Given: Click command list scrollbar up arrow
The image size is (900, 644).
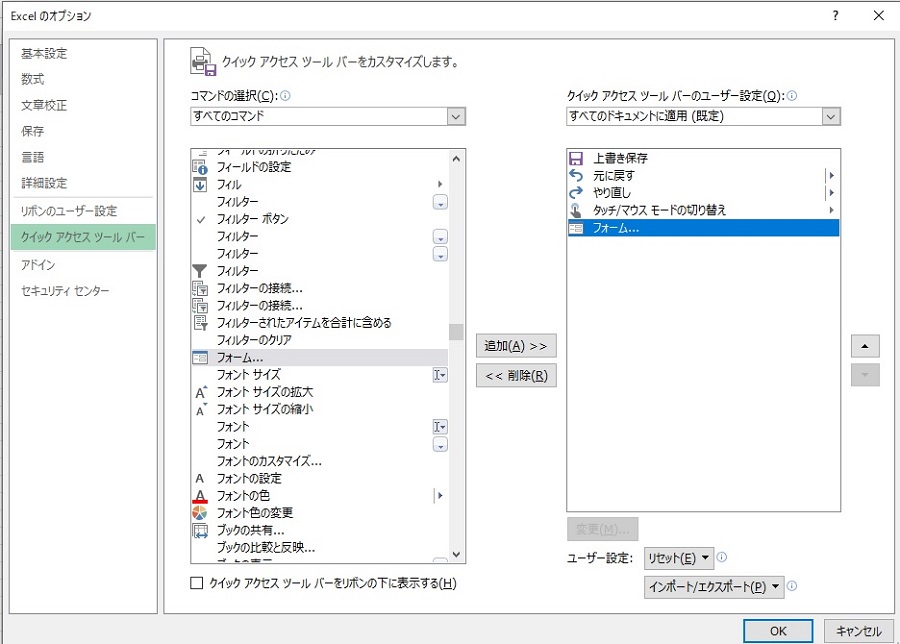Looking at the screenshot, I should [x=456, y=158].
